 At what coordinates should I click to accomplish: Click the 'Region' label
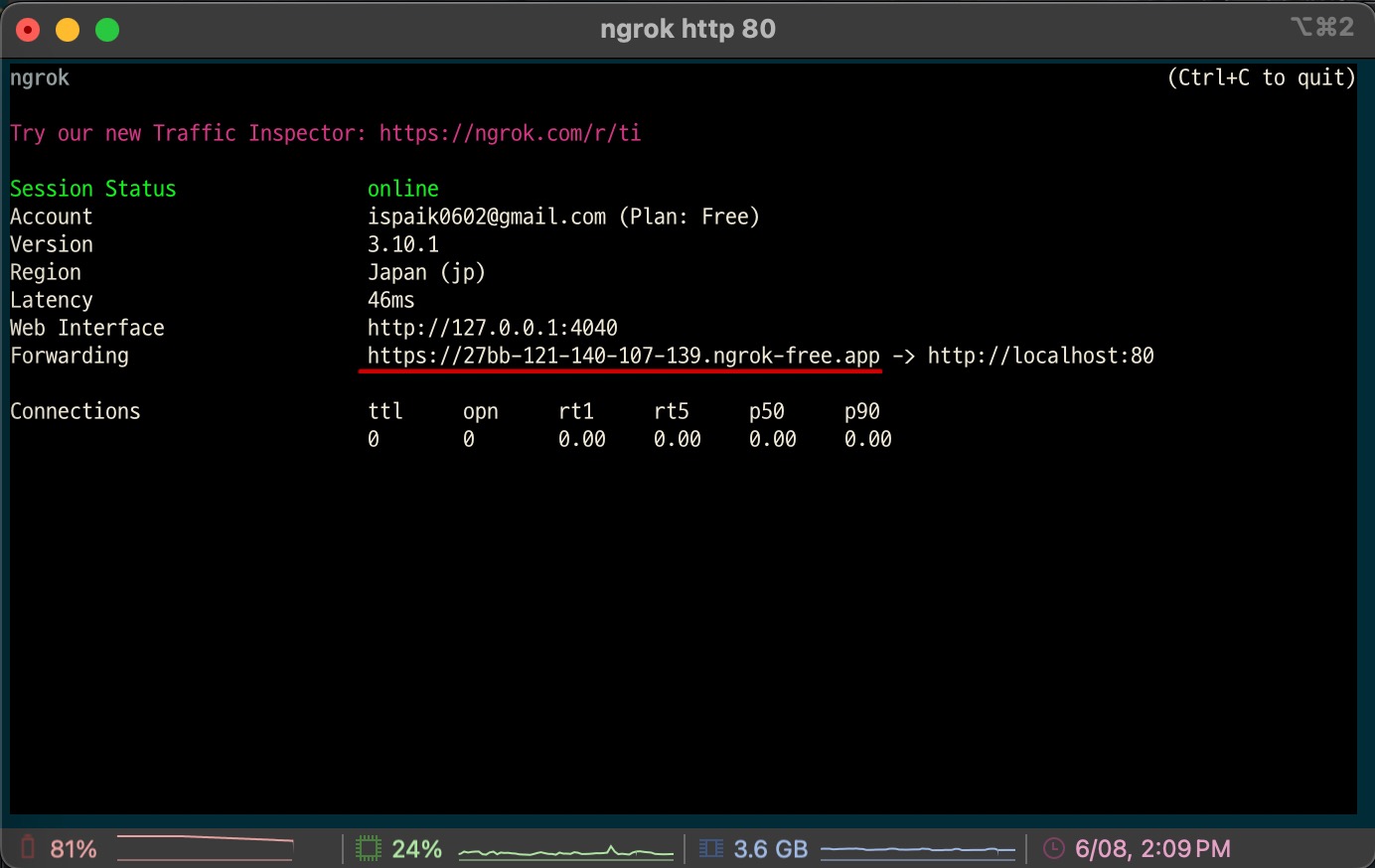(x=46, y=272)
